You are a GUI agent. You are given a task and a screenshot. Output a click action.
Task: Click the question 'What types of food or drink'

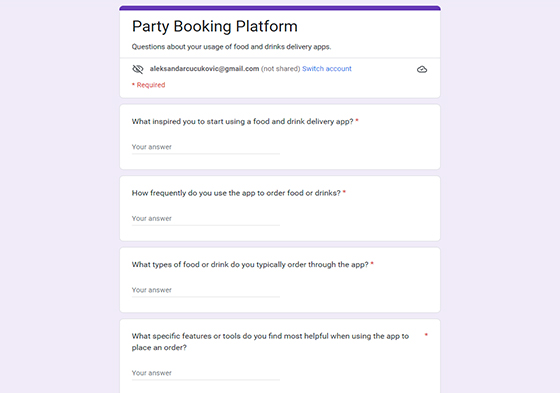point(250,264)
